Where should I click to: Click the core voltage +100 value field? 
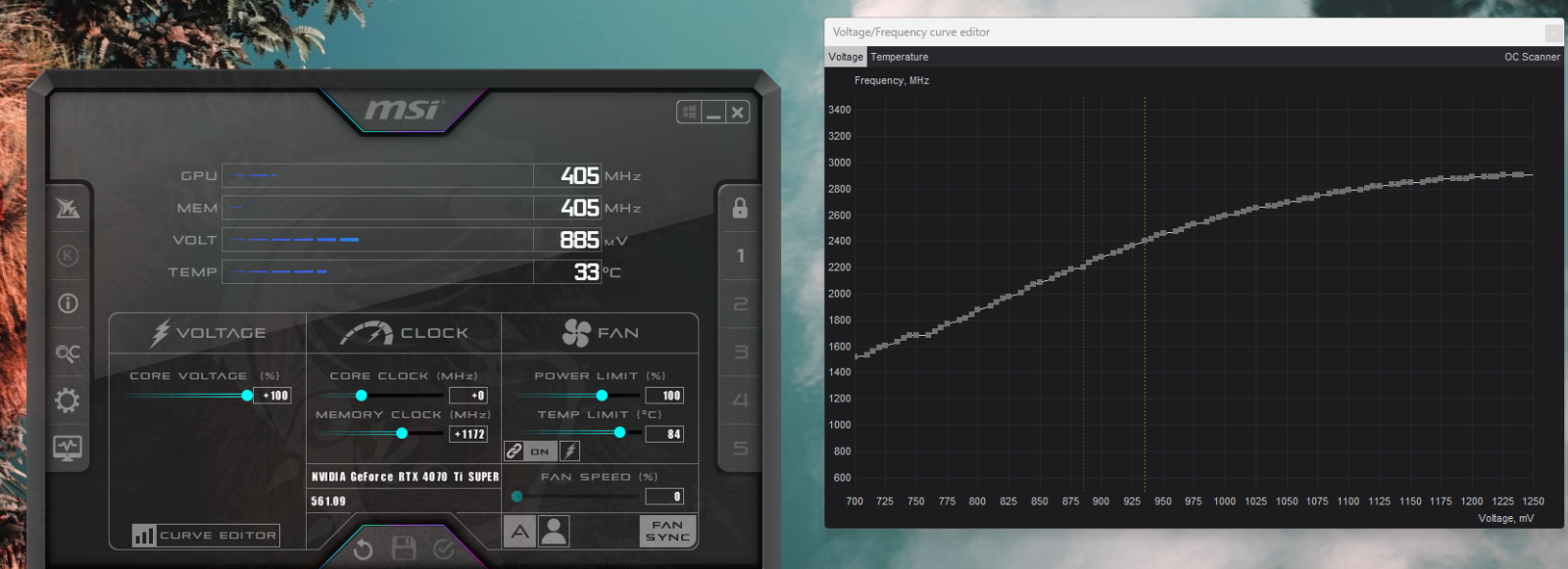pyautogui.click(x=273, y=396)
